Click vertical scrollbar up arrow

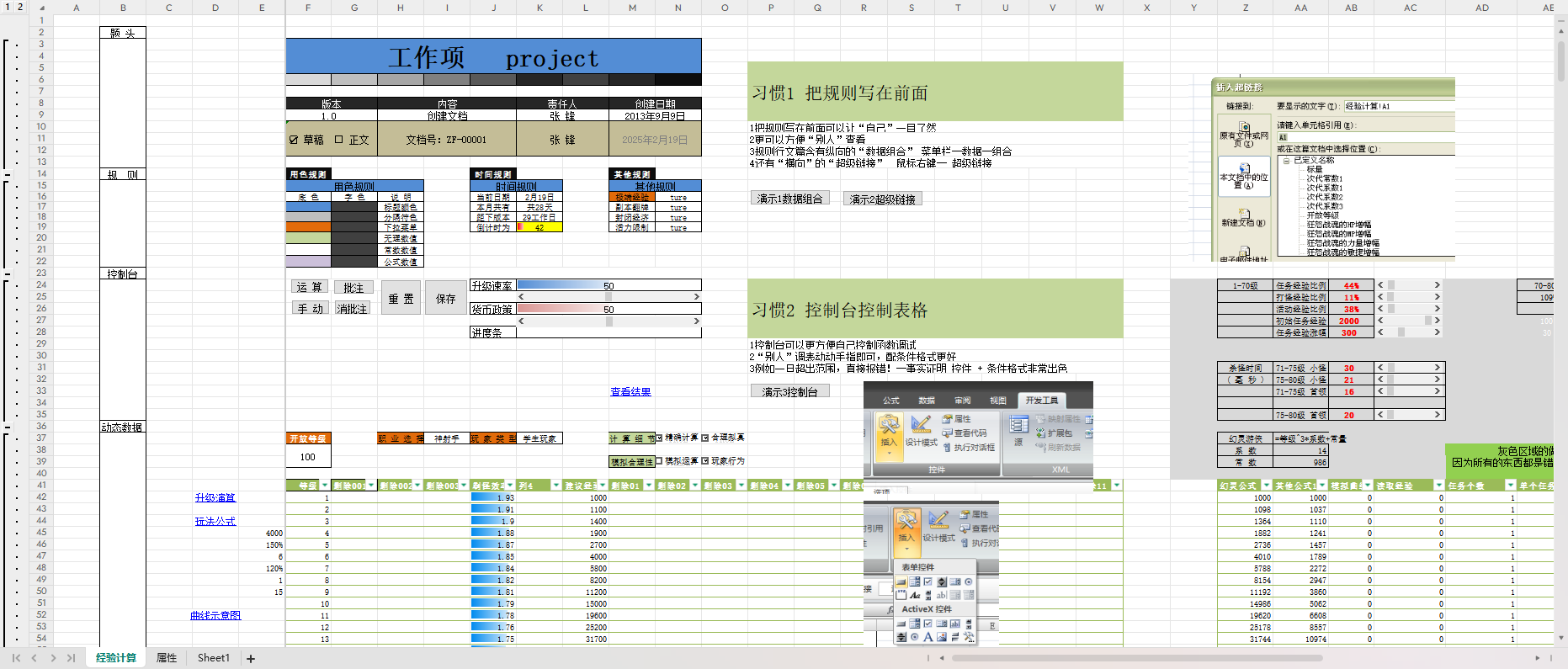[1561, 31]
